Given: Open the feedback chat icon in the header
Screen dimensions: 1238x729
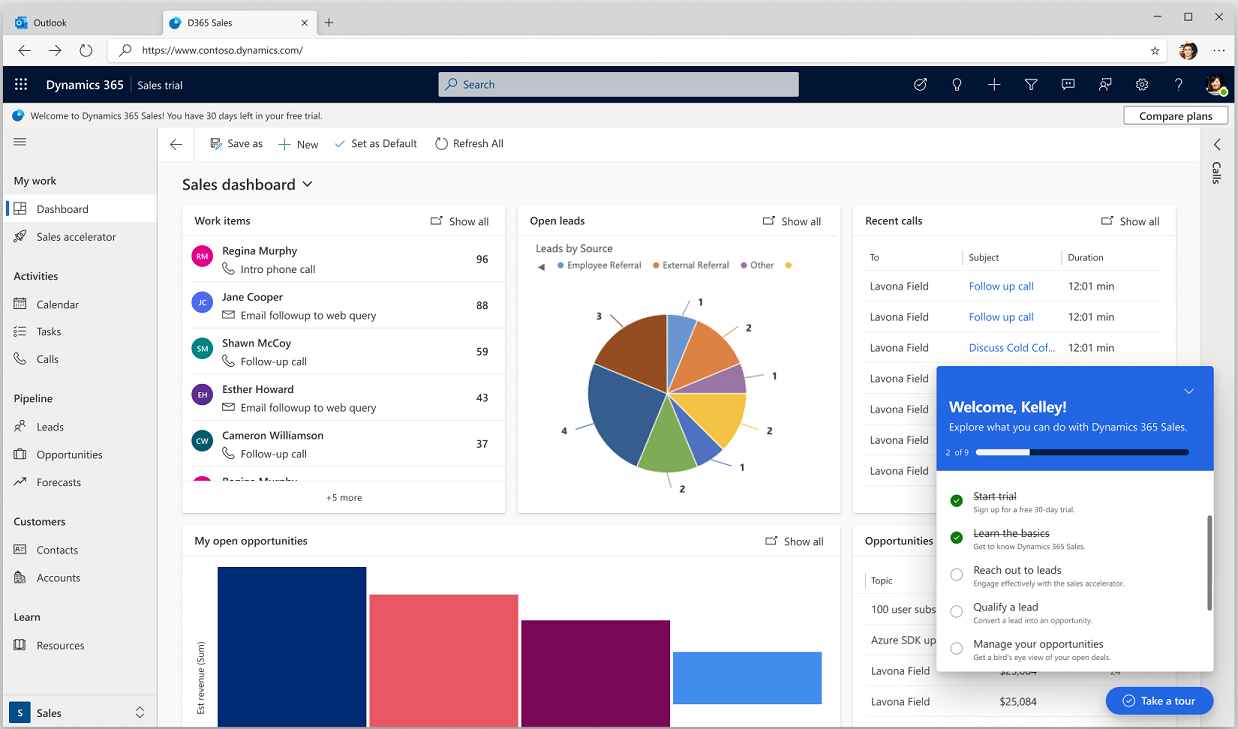Looking at the screenshot, I should click(x=1068, y=84).
